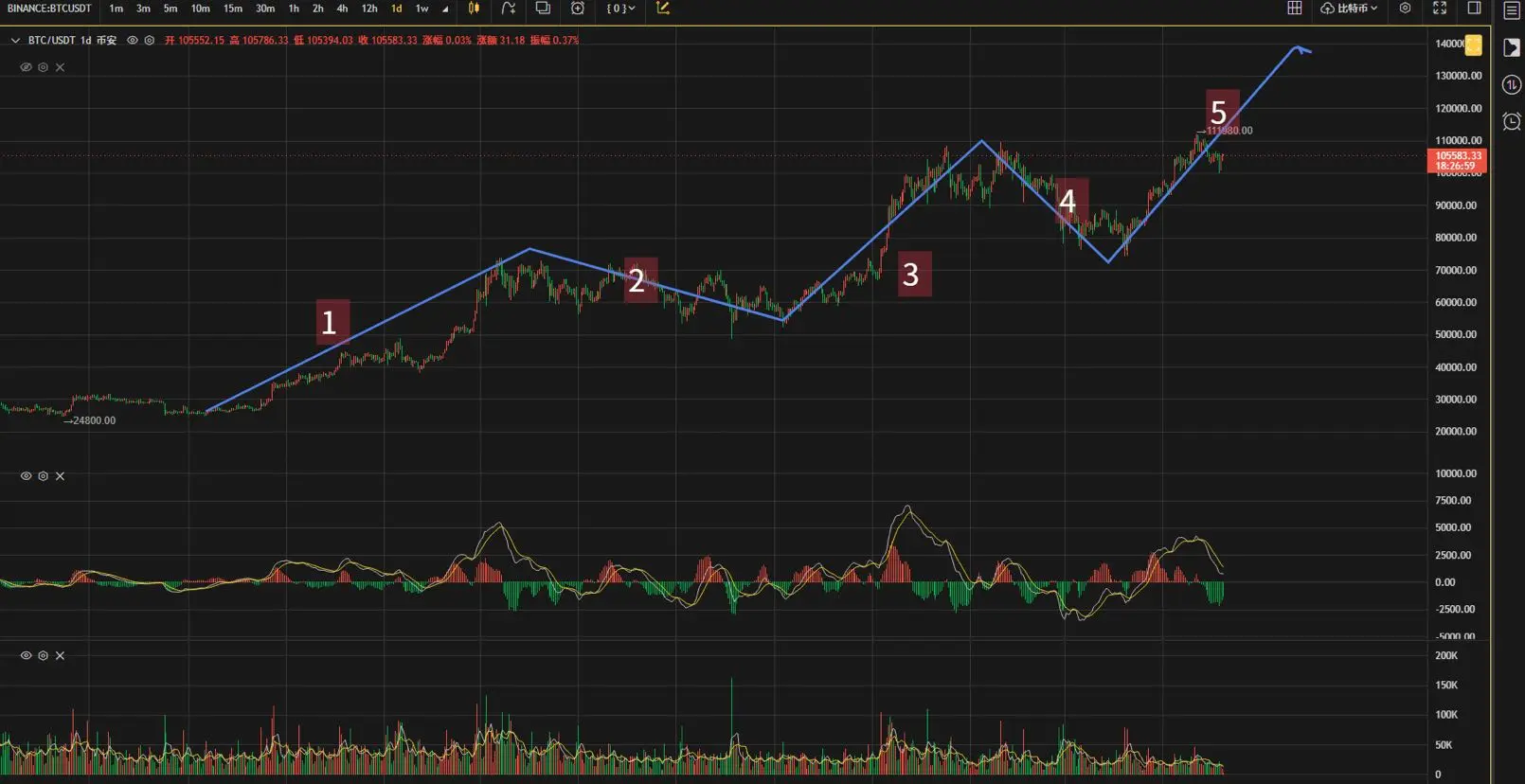Switch to the 10m timeframe
The width and height of the screenshot is (1525, 784).
[x=201, y=9]
